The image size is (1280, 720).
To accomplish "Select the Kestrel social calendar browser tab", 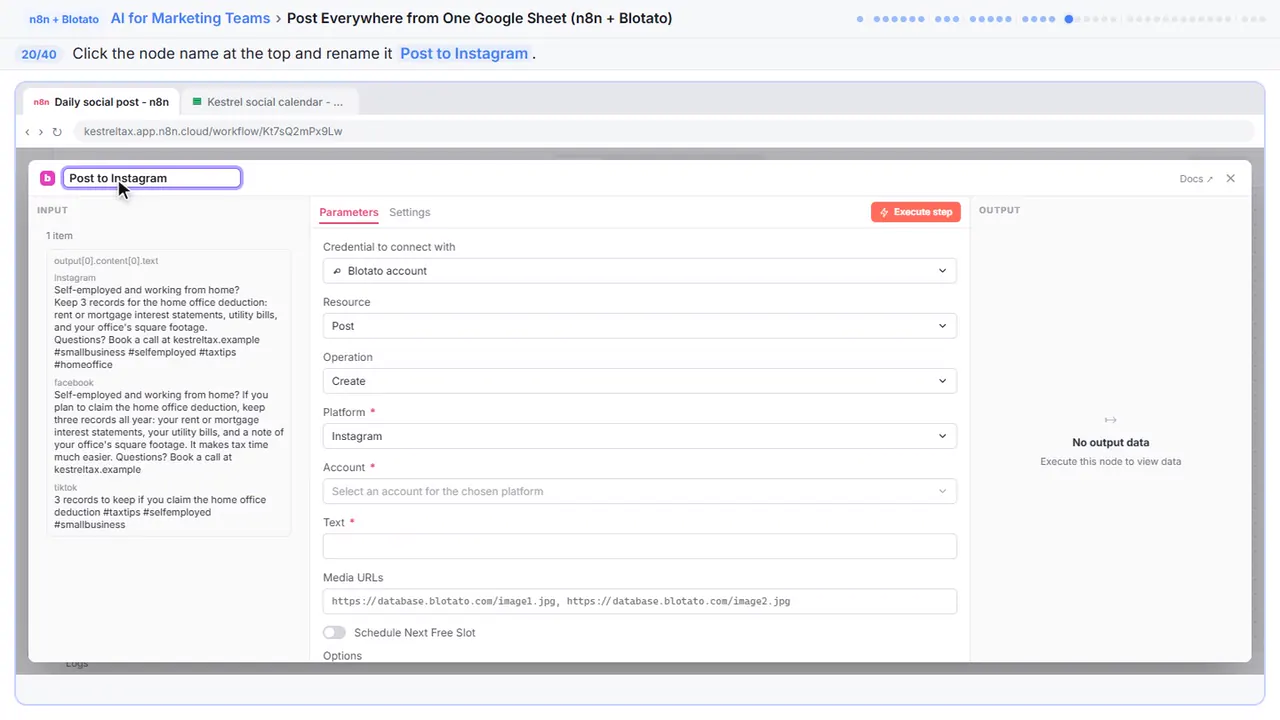I will pyautogui.click(x=268, y=102).
